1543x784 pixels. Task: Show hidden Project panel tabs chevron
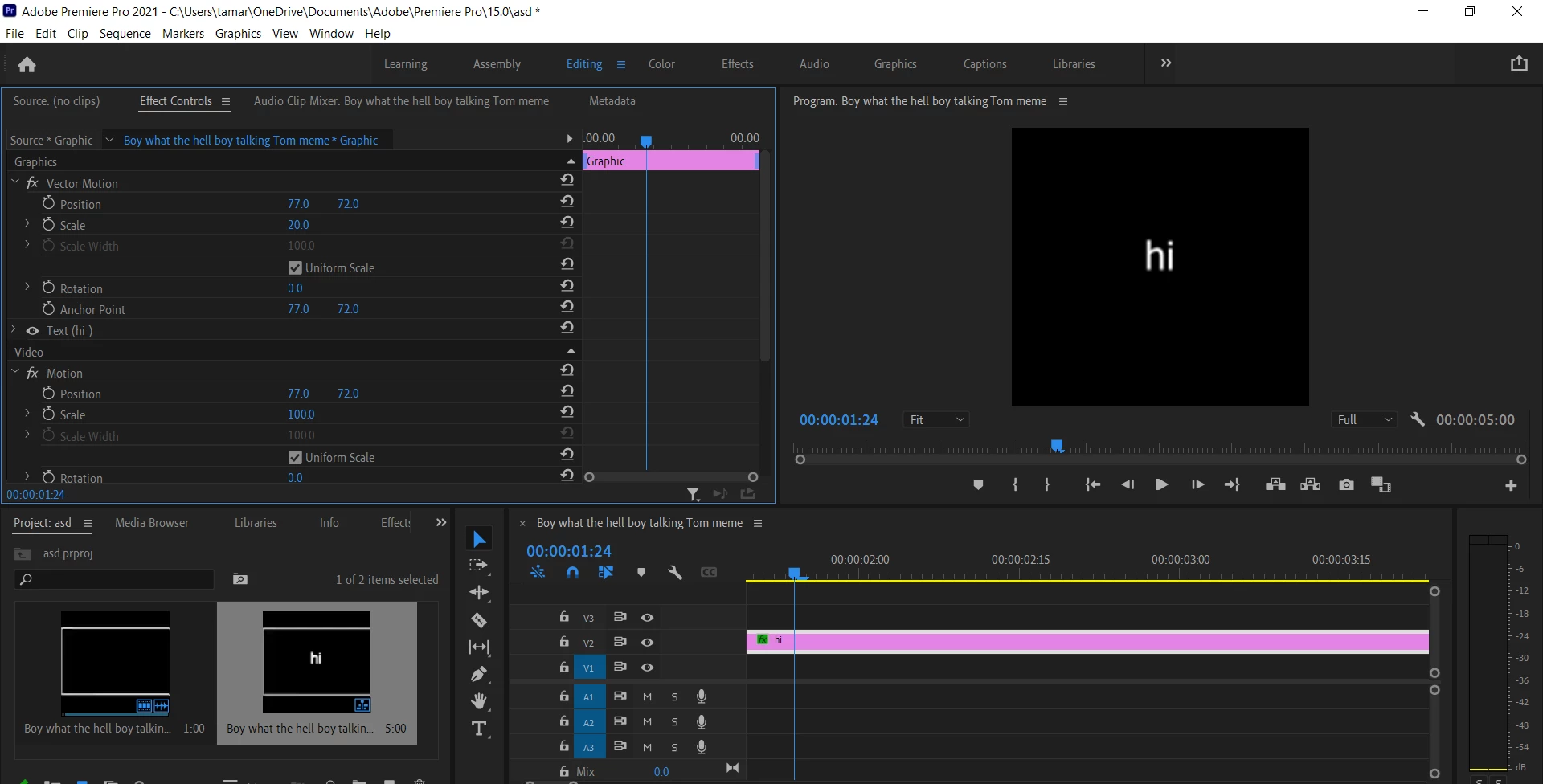440,522
